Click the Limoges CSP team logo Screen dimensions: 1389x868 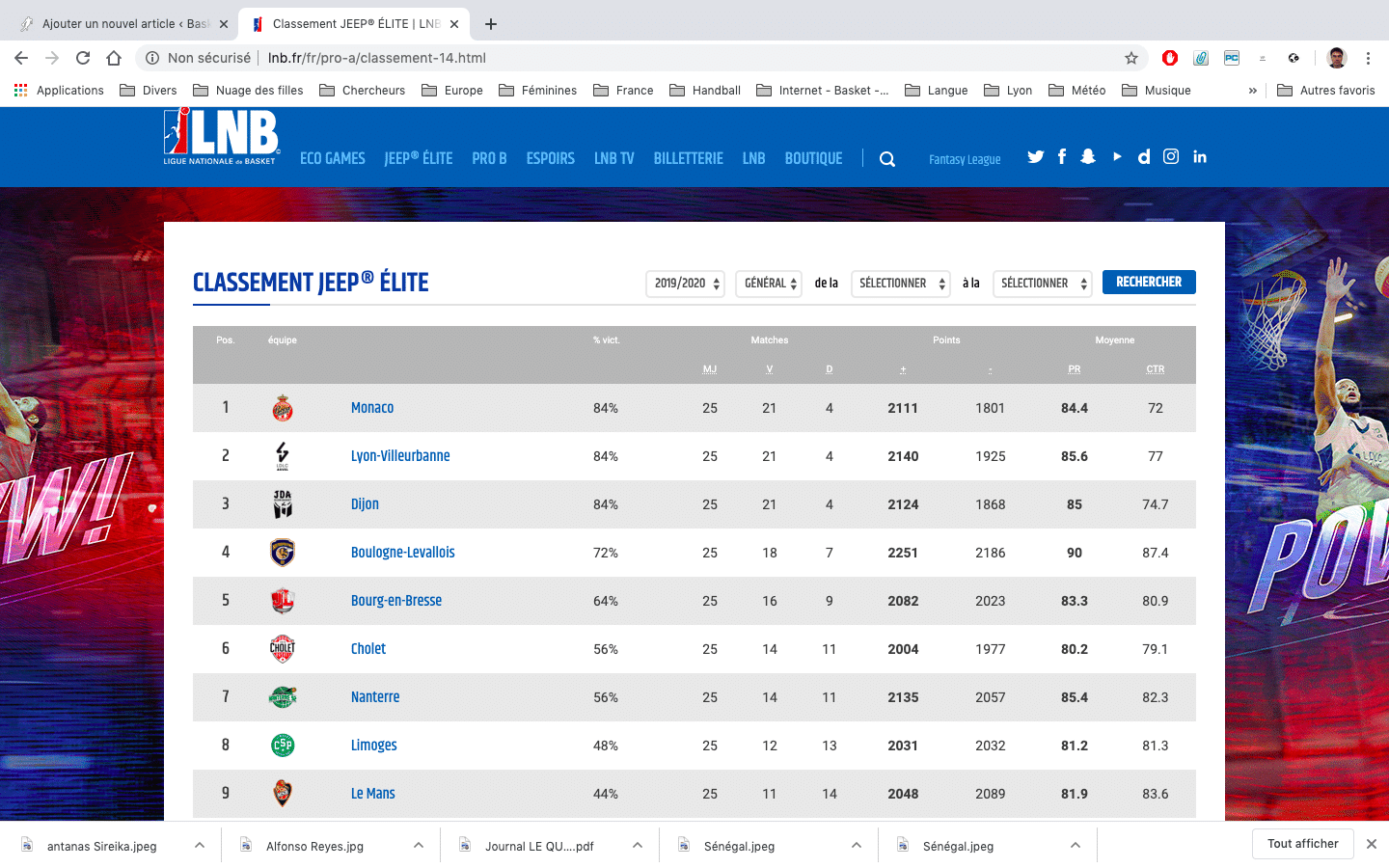pyautogui.click(x=283, y=746)
